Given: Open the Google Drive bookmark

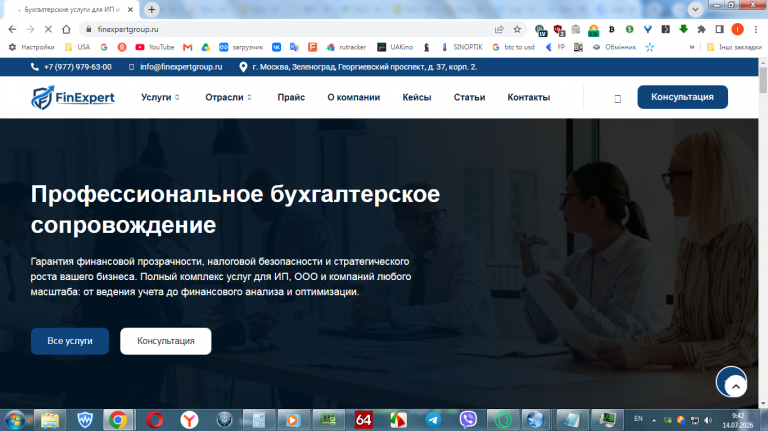Looking at the screenshot, I should [206, 47].
